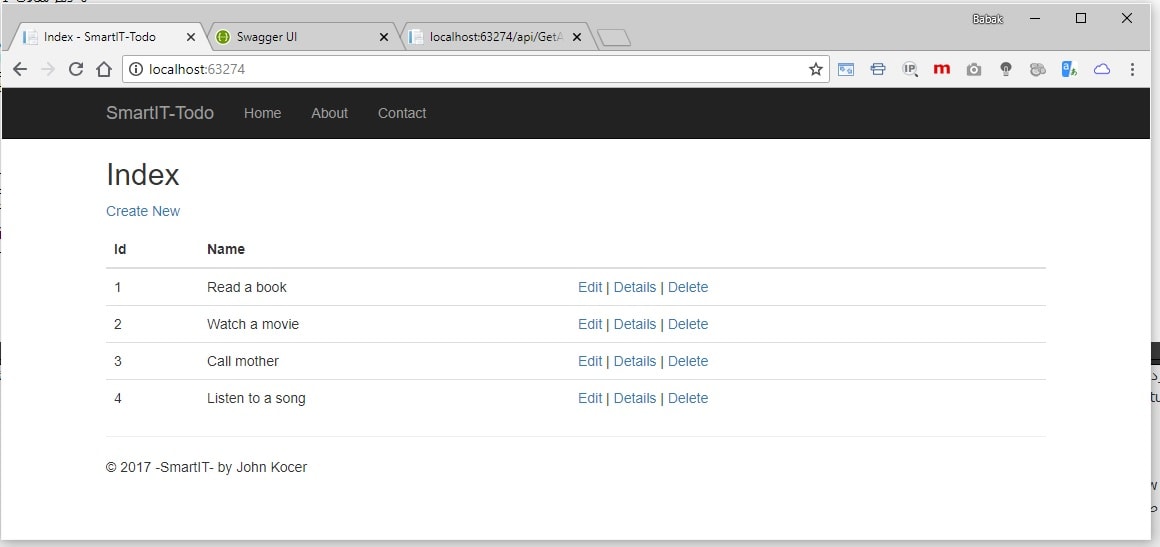Click the lightbulb extension icon
The image size is (1160, 547).
pyautogui.click(x=1006, y=69)
